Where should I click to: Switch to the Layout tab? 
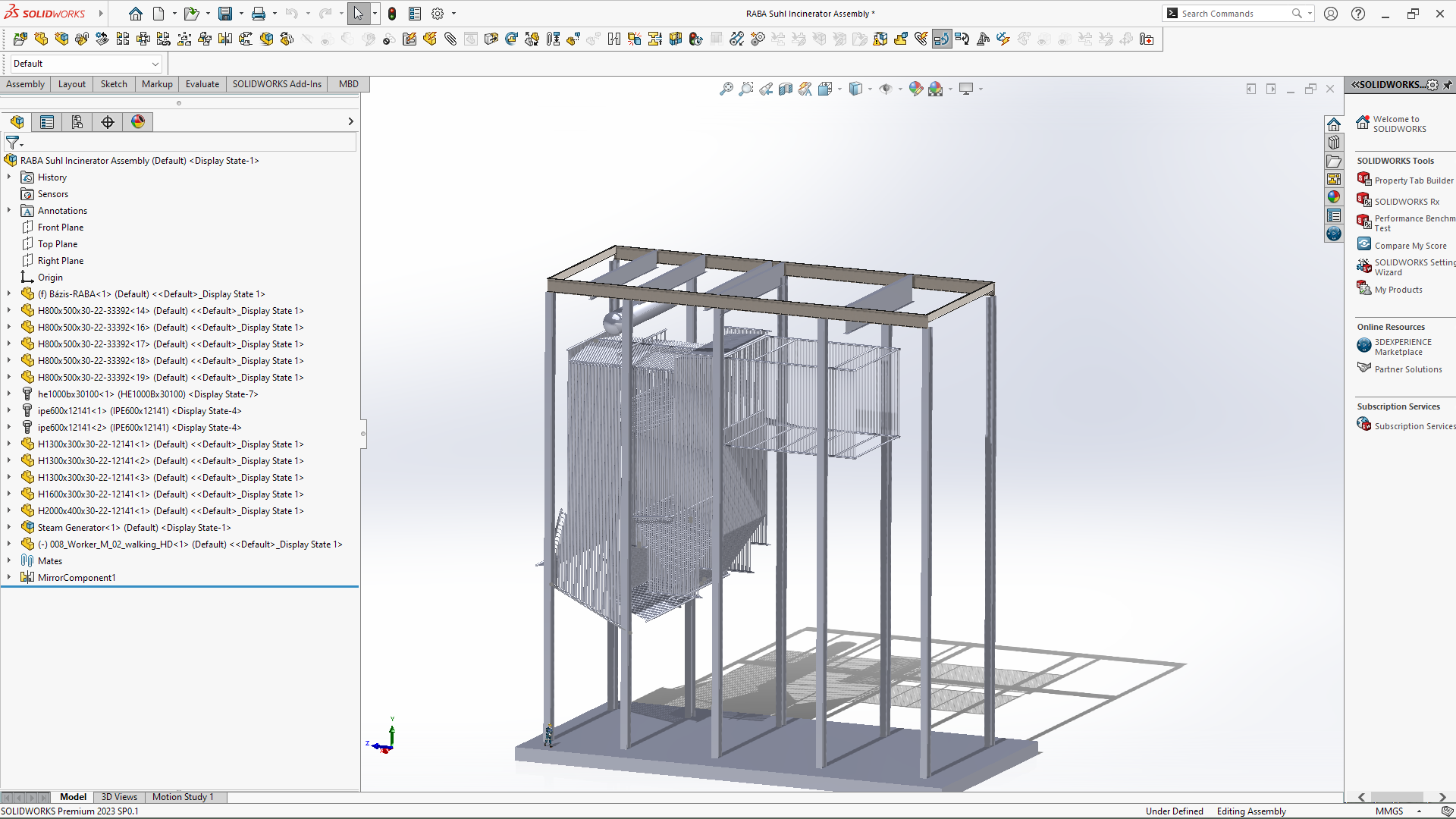pyautogui.click(x=72, y=84)
